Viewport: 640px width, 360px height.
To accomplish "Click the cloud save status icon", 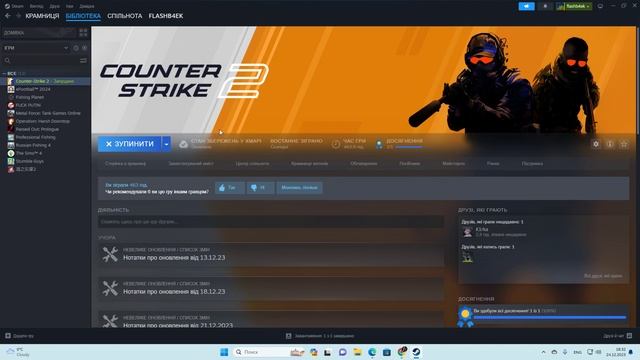I will tap(183, 144).
